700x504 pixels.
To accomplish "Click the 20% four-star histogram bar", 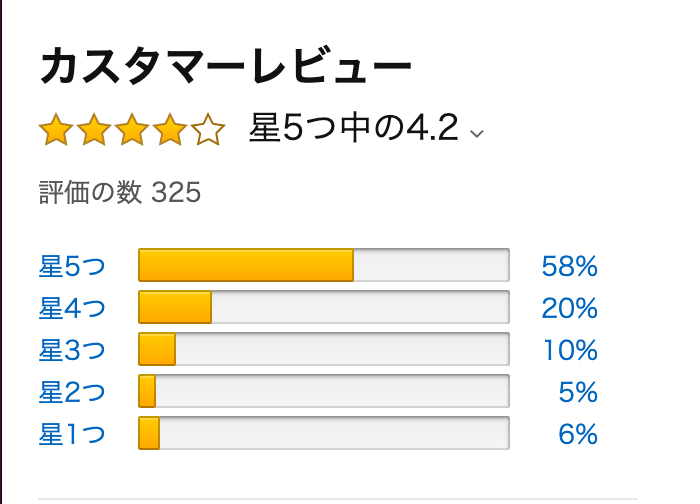I will click(x=324, y=307).
